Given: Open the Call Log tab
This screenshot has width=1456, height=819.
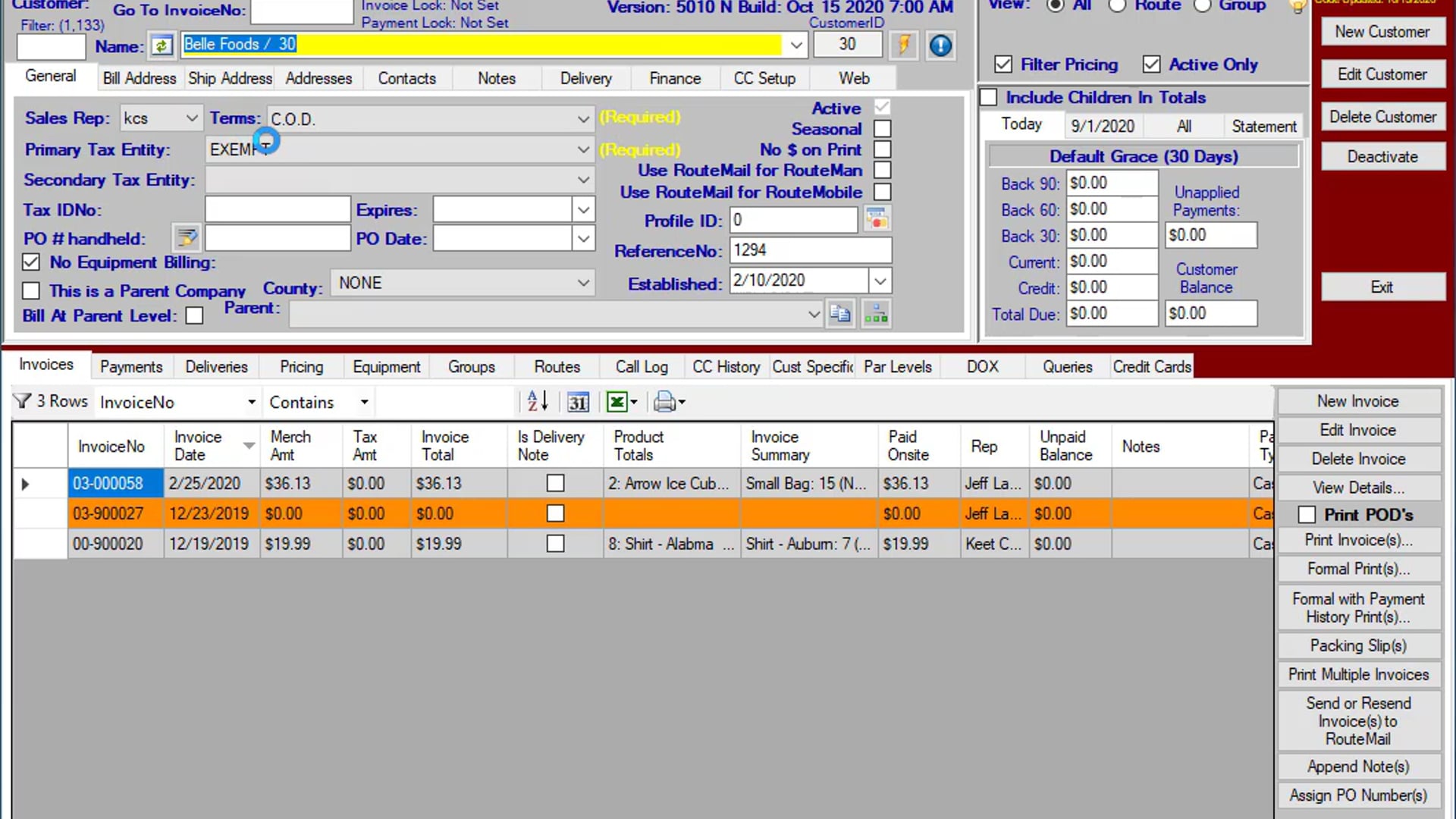Looking at the screenshot, I should click(x=642, y=366).
